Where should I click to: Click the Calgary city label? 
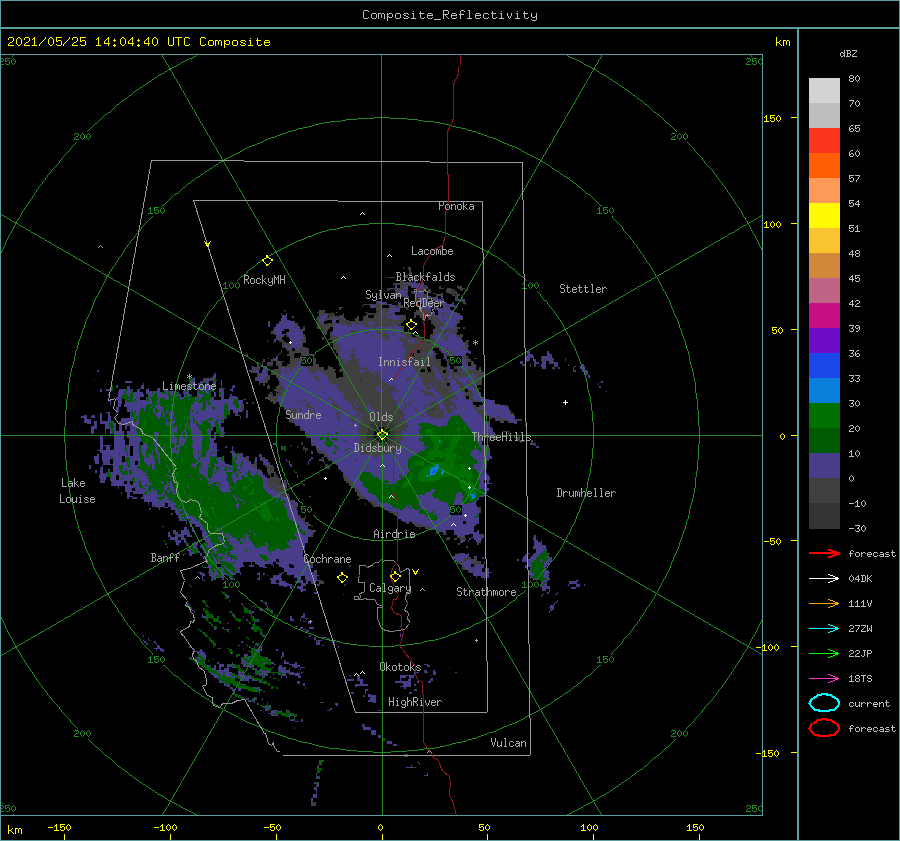(x=390, y=588)
